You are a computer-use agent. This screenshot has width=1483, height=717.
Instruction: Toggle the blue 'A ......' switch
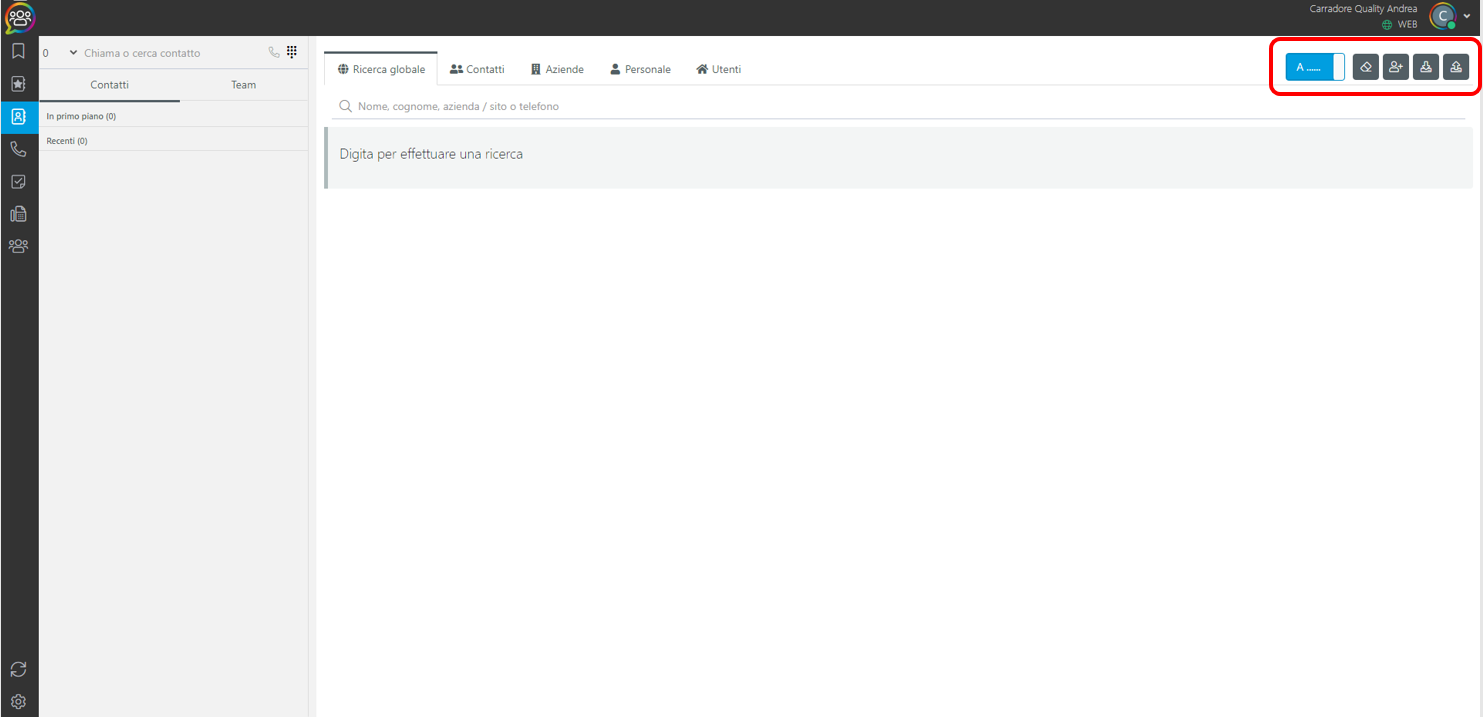1315,67
